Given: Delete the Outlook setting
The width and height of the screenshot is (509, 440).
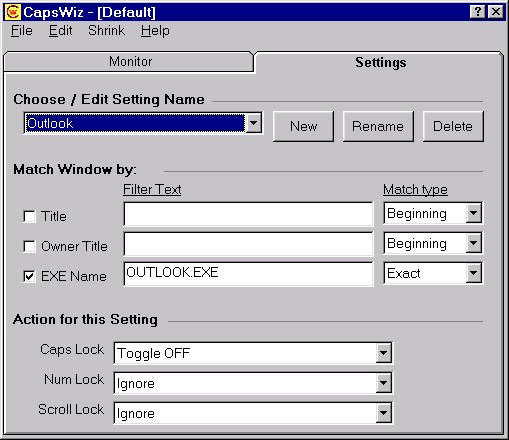Looking at the screenshot, I should (453, 126).
